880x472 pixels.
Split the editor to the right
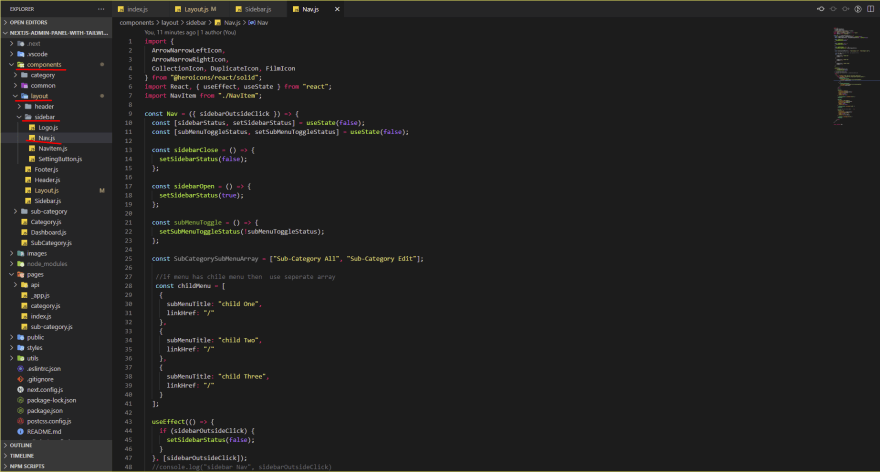(870, 9)
